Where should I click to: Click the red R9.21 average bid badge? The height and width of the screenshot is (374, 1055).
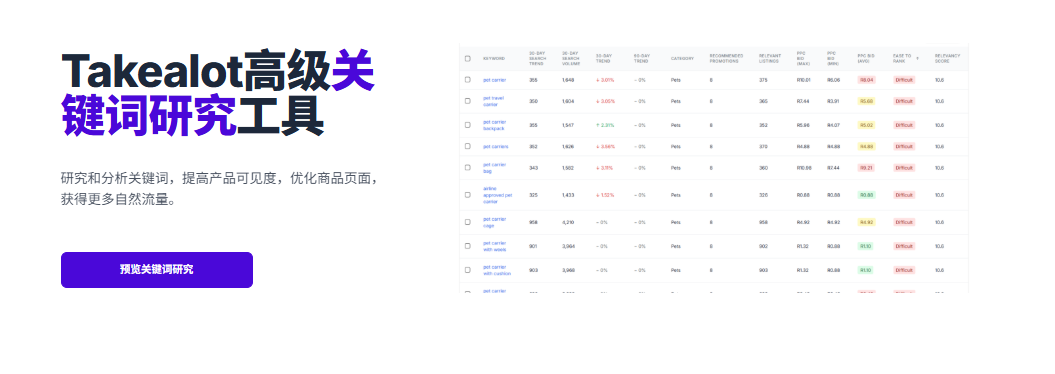click(866, 167)
